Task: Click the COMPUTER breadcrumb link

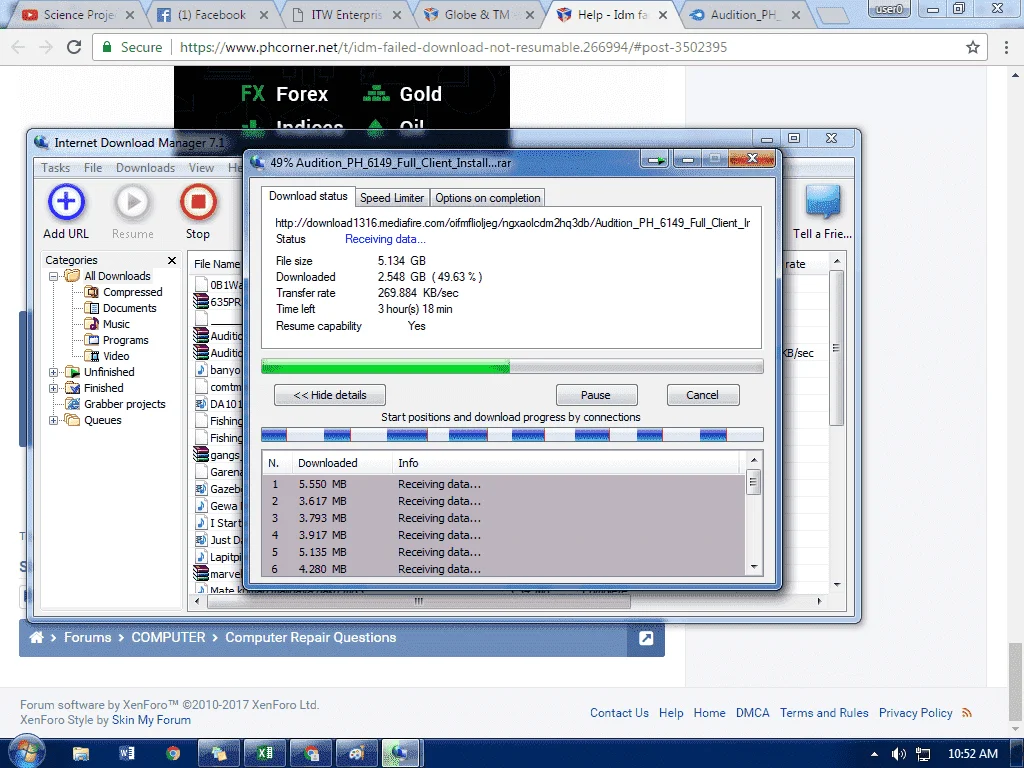Action: click(x=168, y=637)
